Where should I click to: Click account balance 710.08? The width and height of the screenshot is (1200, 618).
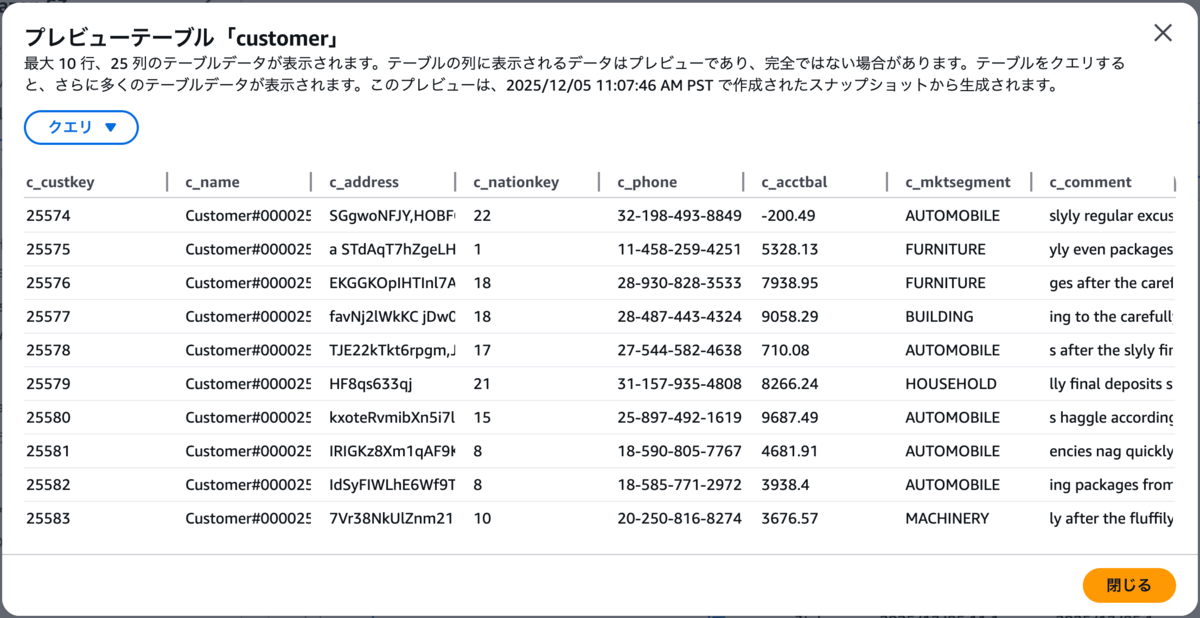[786, 350]
